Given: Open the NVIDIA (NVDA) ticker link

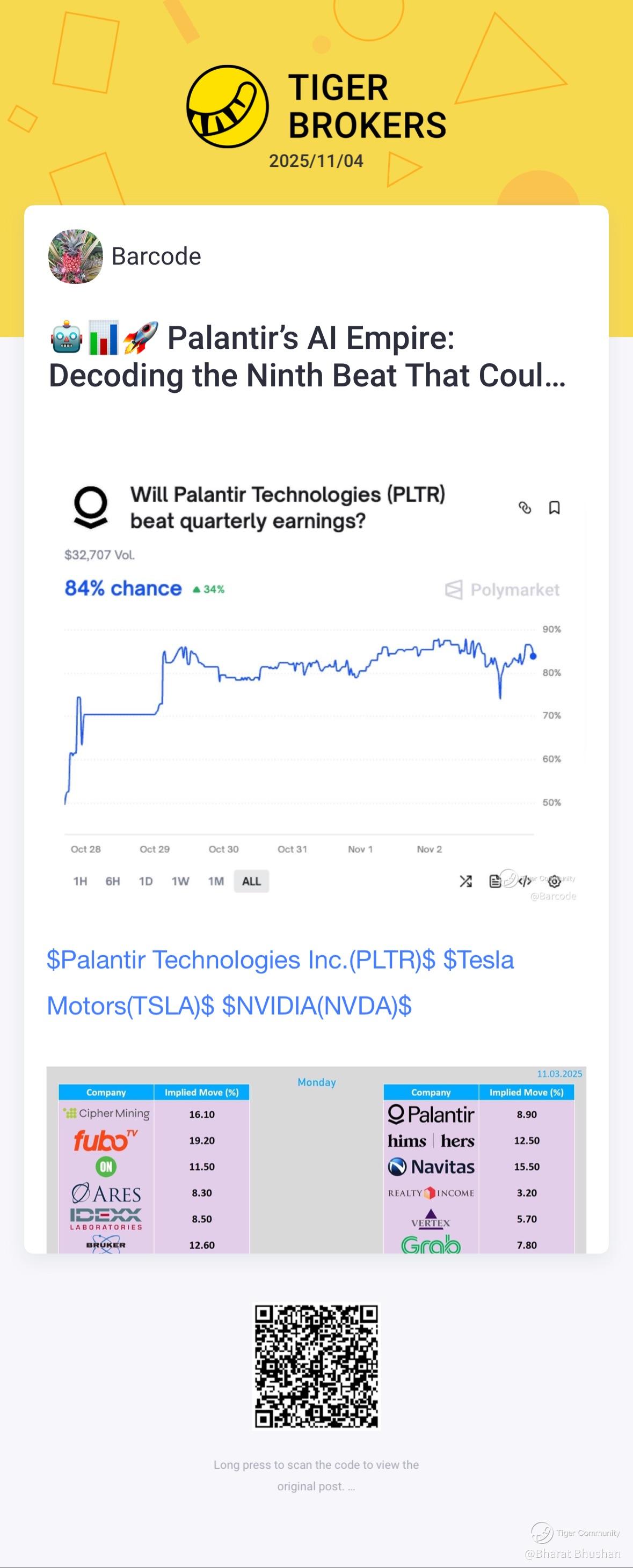Looking at the screenshot, I should [316, 1006].
